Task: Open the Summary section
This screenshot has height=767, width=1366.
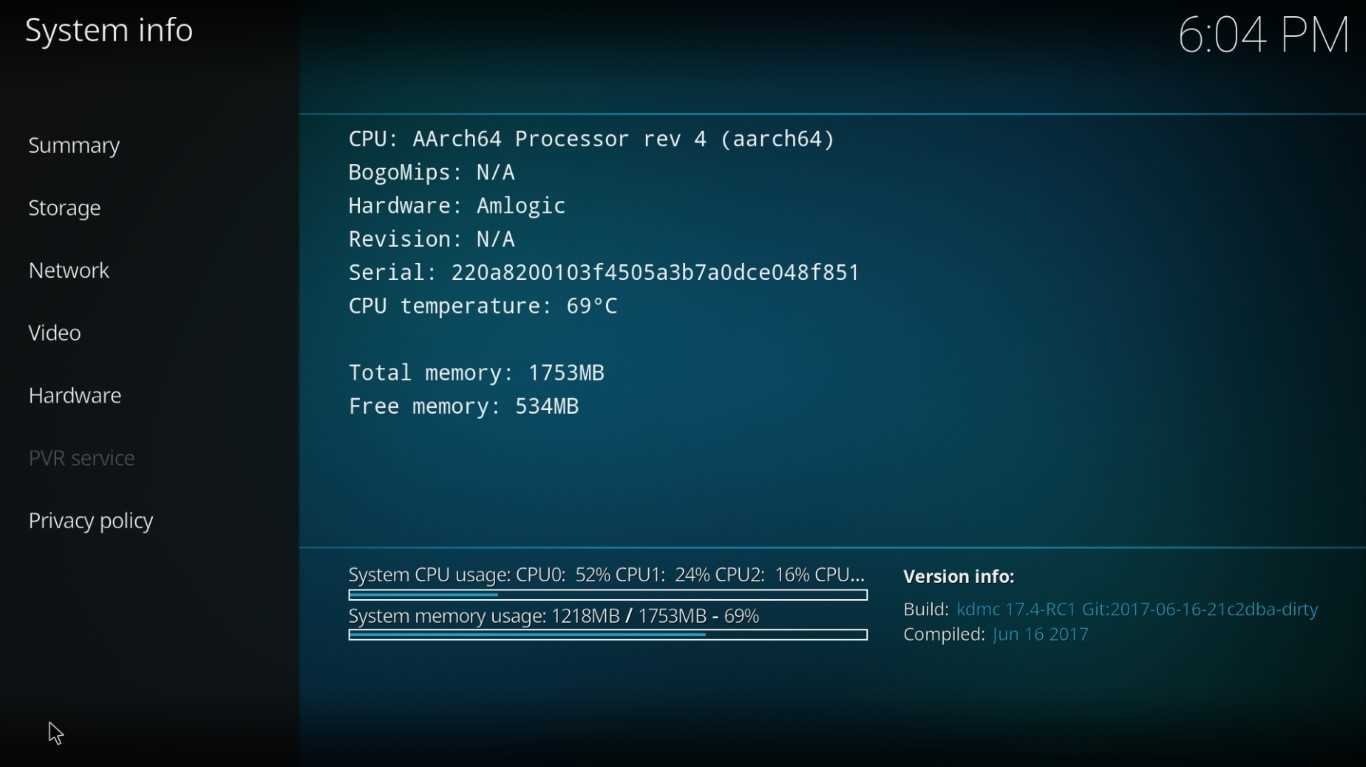Action: click(x=74, y=146)
